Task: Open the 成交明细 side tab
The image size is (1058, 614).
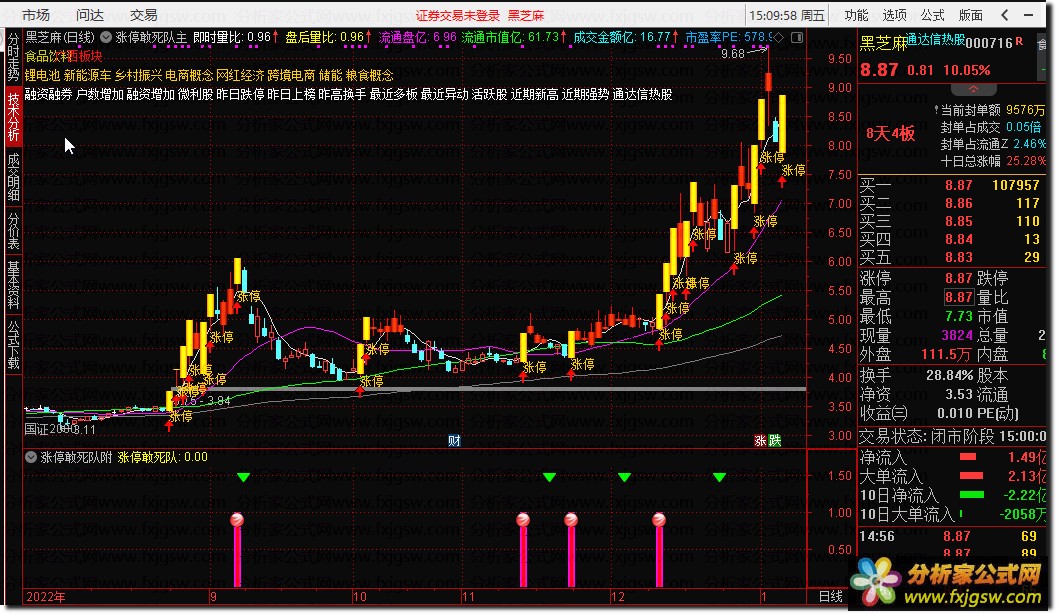Action: pyautogui.click(x=13, y=177)
